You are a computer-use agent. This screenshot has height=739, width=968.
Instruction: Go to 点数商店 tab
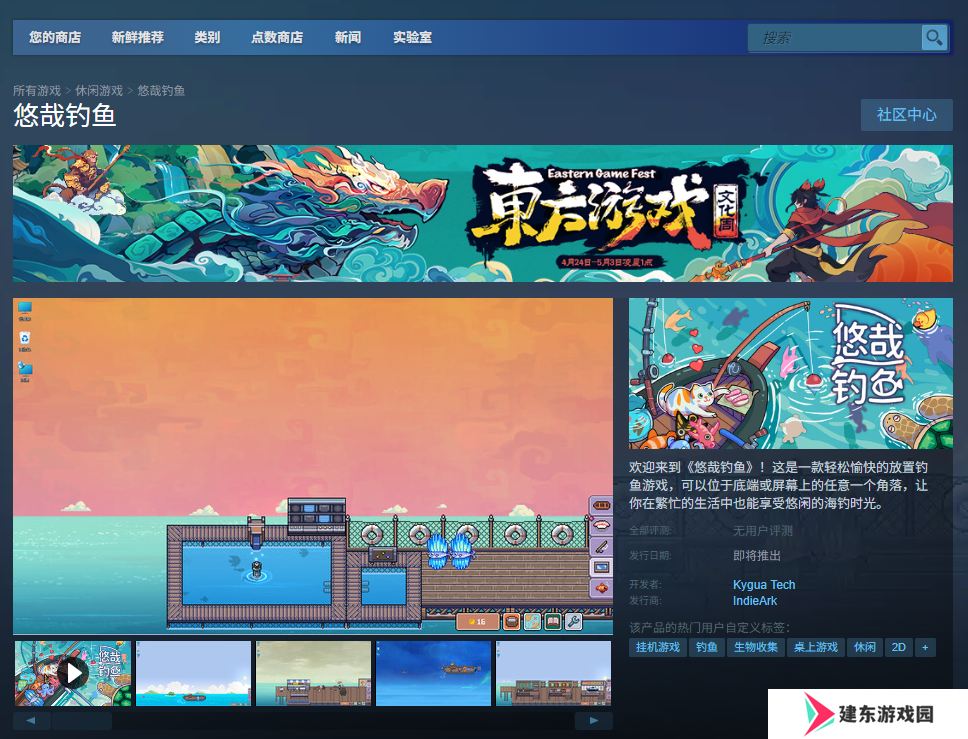277,38
